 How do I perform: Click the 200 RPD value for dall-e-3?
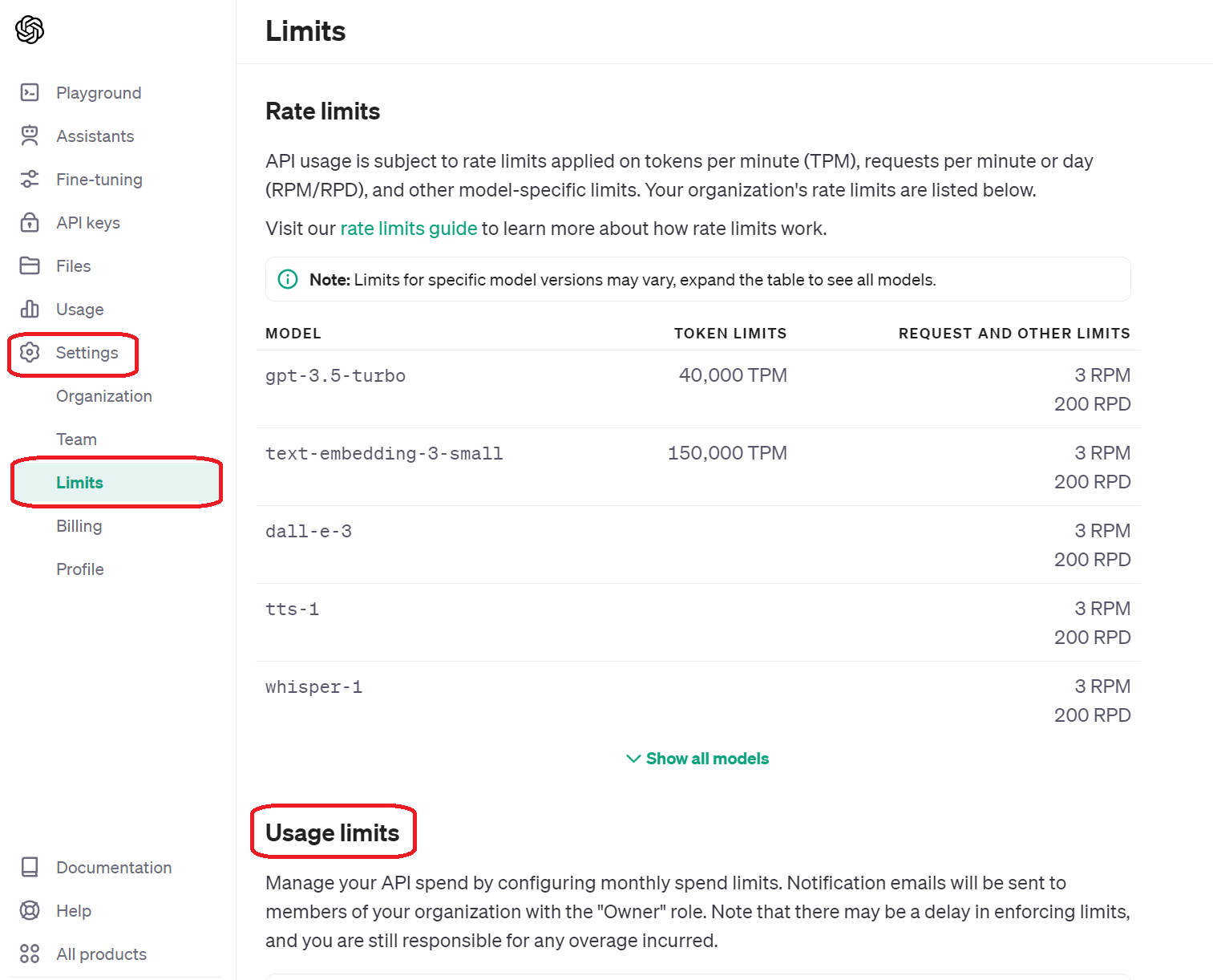(x=1092, y=560)
